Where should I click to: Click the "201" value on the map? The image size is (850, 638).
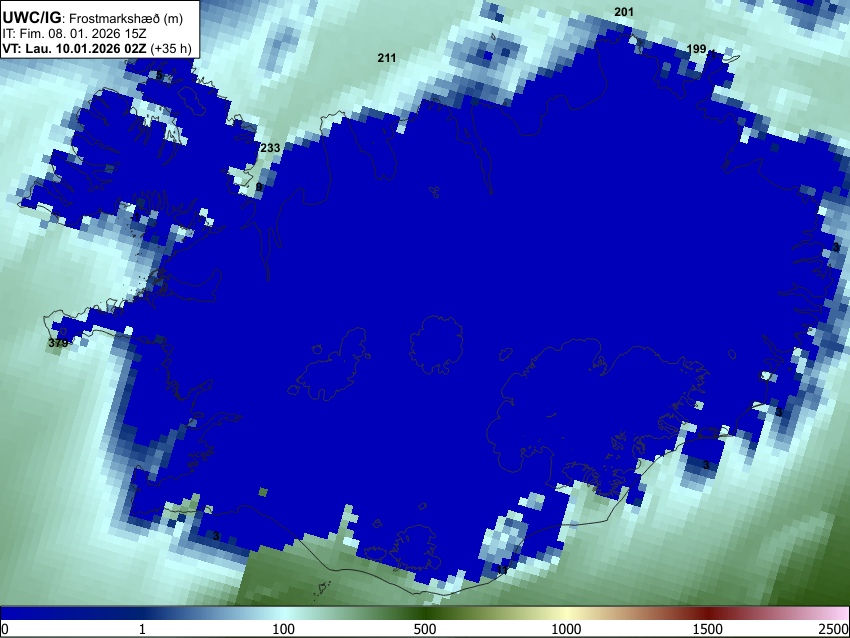click(624, 12)
